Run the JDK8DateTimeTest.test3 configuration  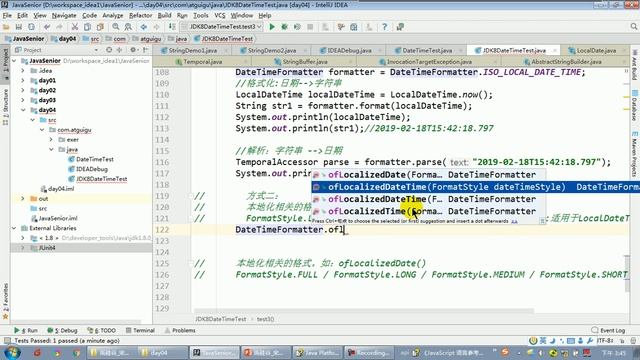[272, 27]
